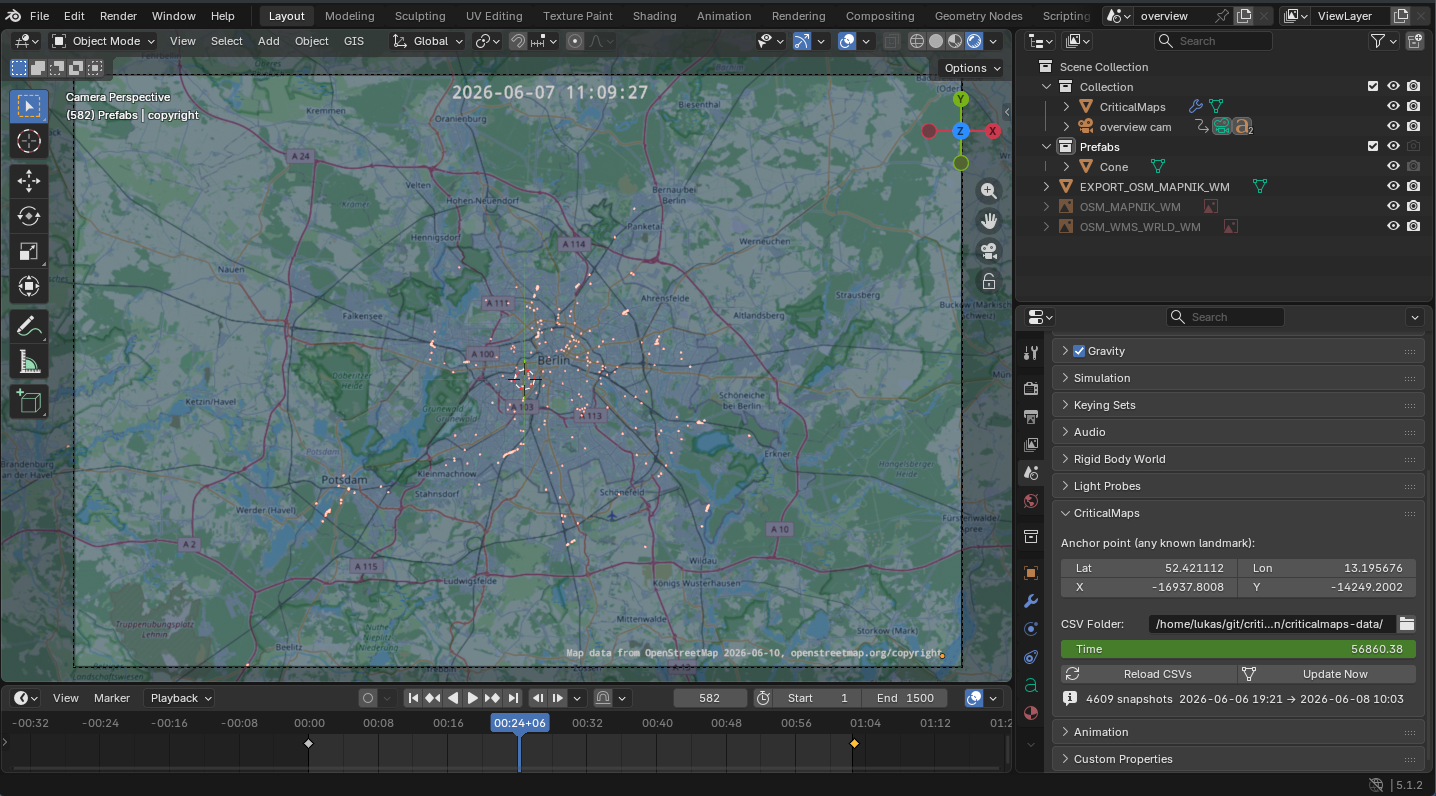Click the viewport zoom magnifier icon

click(x=989, y=191)
